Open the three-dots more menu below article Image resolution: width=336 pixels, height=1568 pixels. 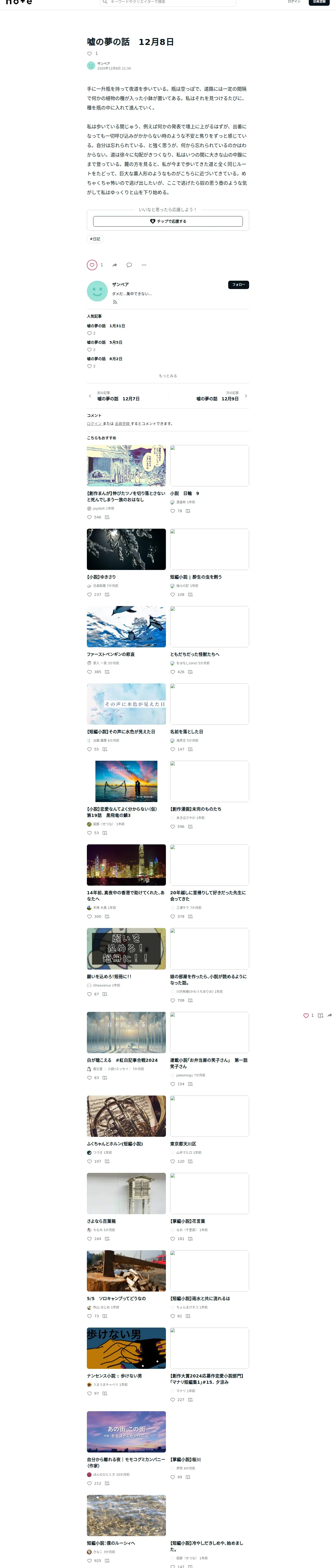[144, 265]
